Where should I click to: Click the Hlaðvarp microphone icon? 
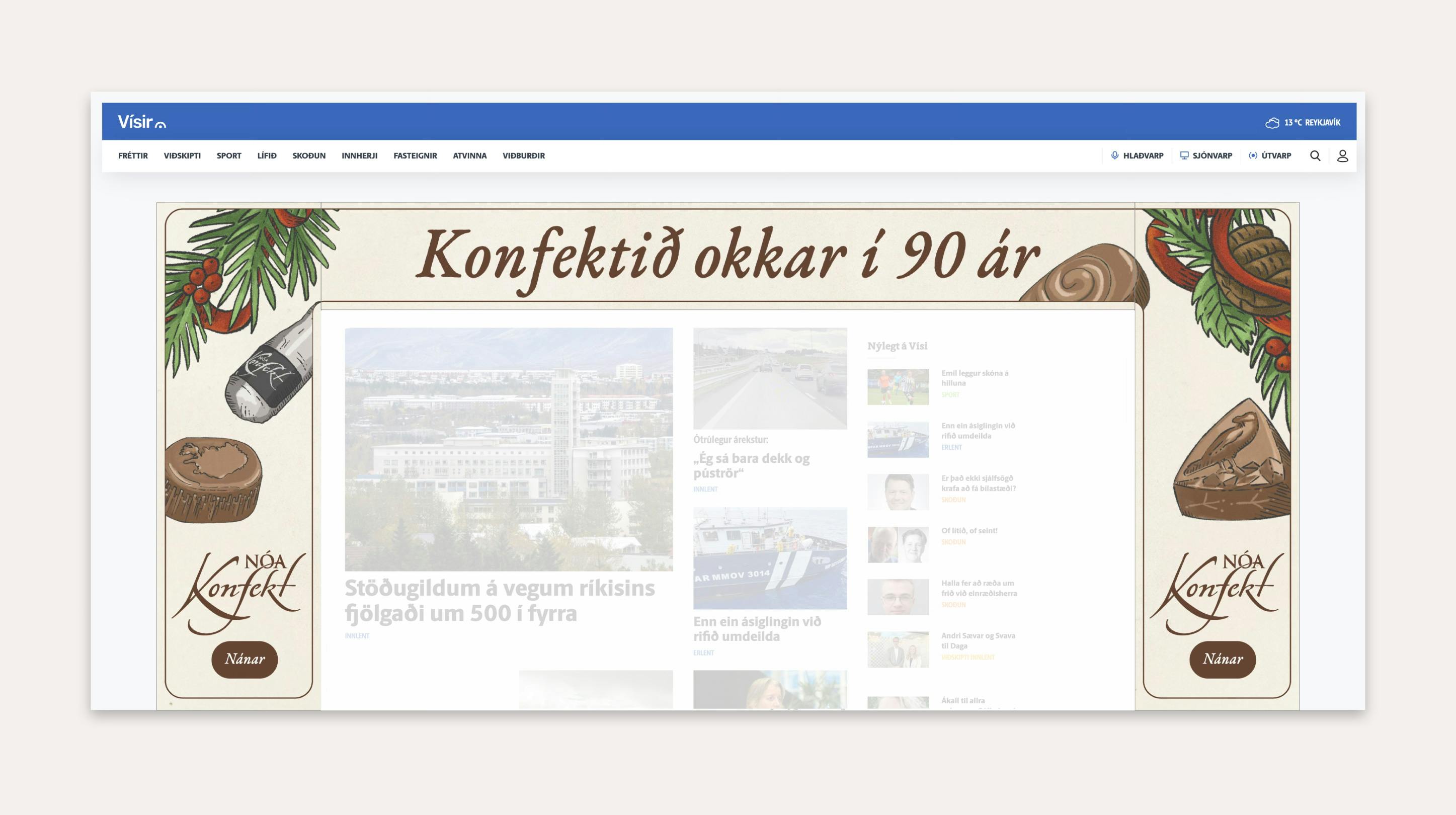(x=1114, y=155)
